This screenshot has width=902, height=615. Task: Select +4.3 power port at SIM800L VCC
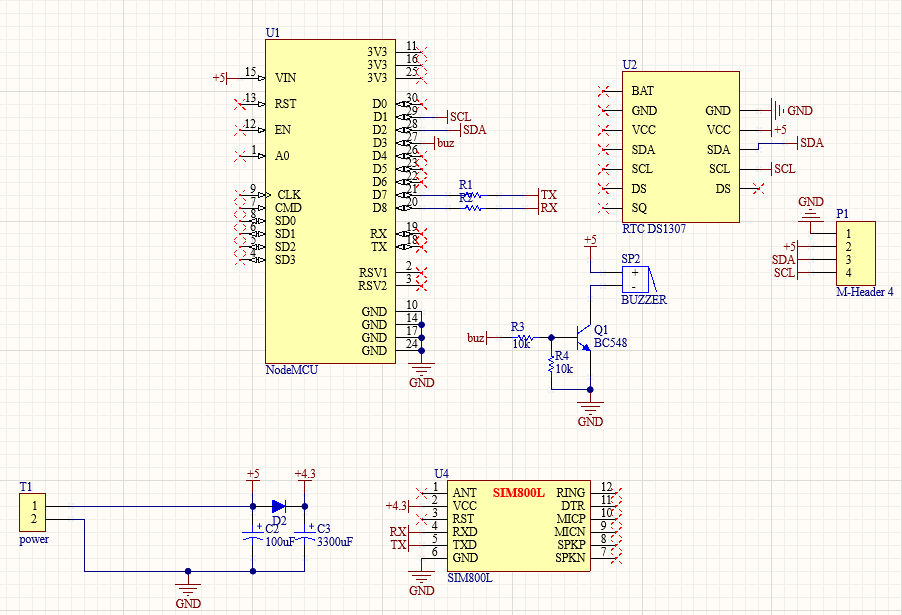pyautogui.click(x=397, y=506)
